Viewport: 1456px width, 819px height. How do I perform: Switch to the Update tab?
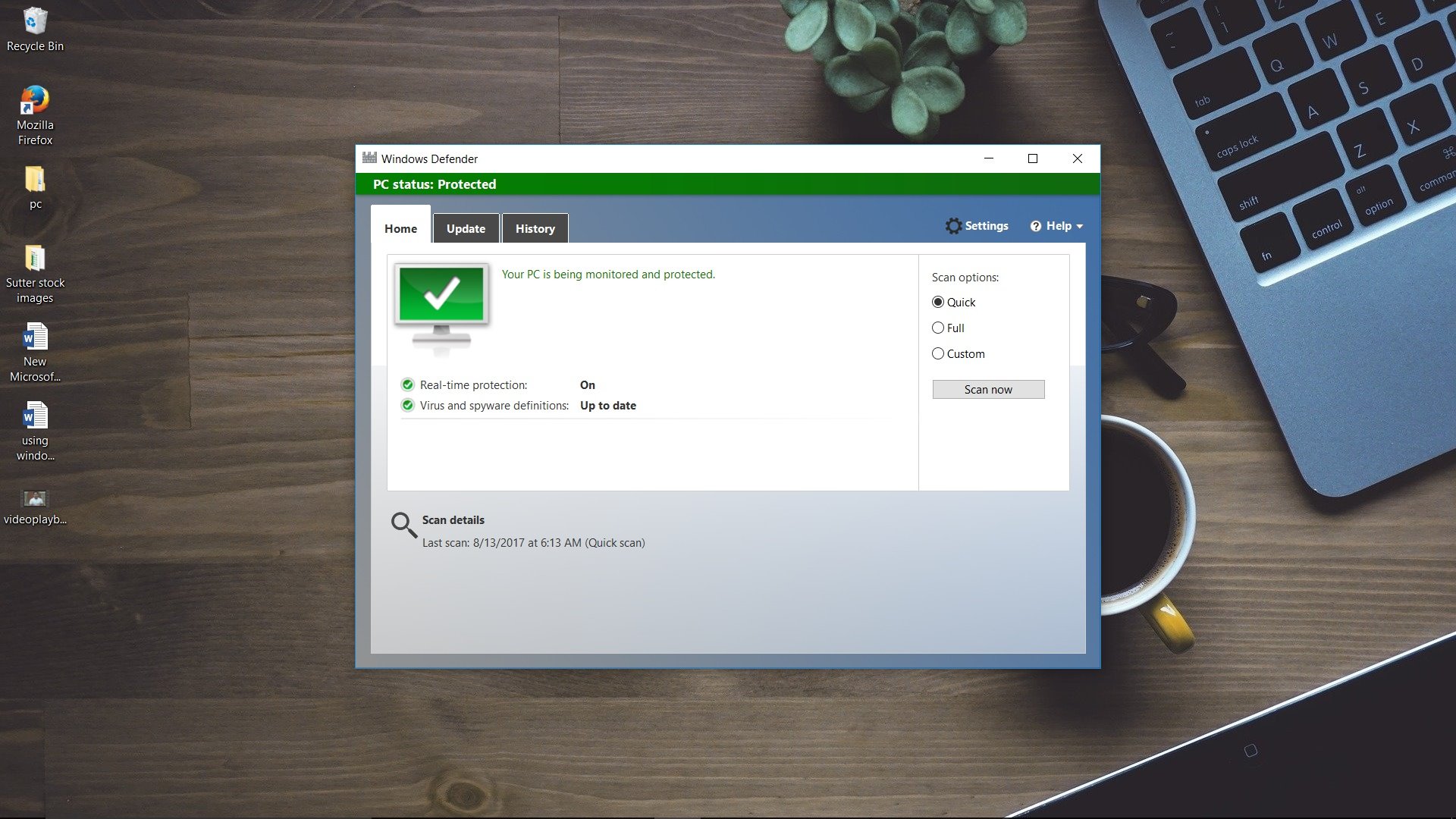[x=466, y=228]
